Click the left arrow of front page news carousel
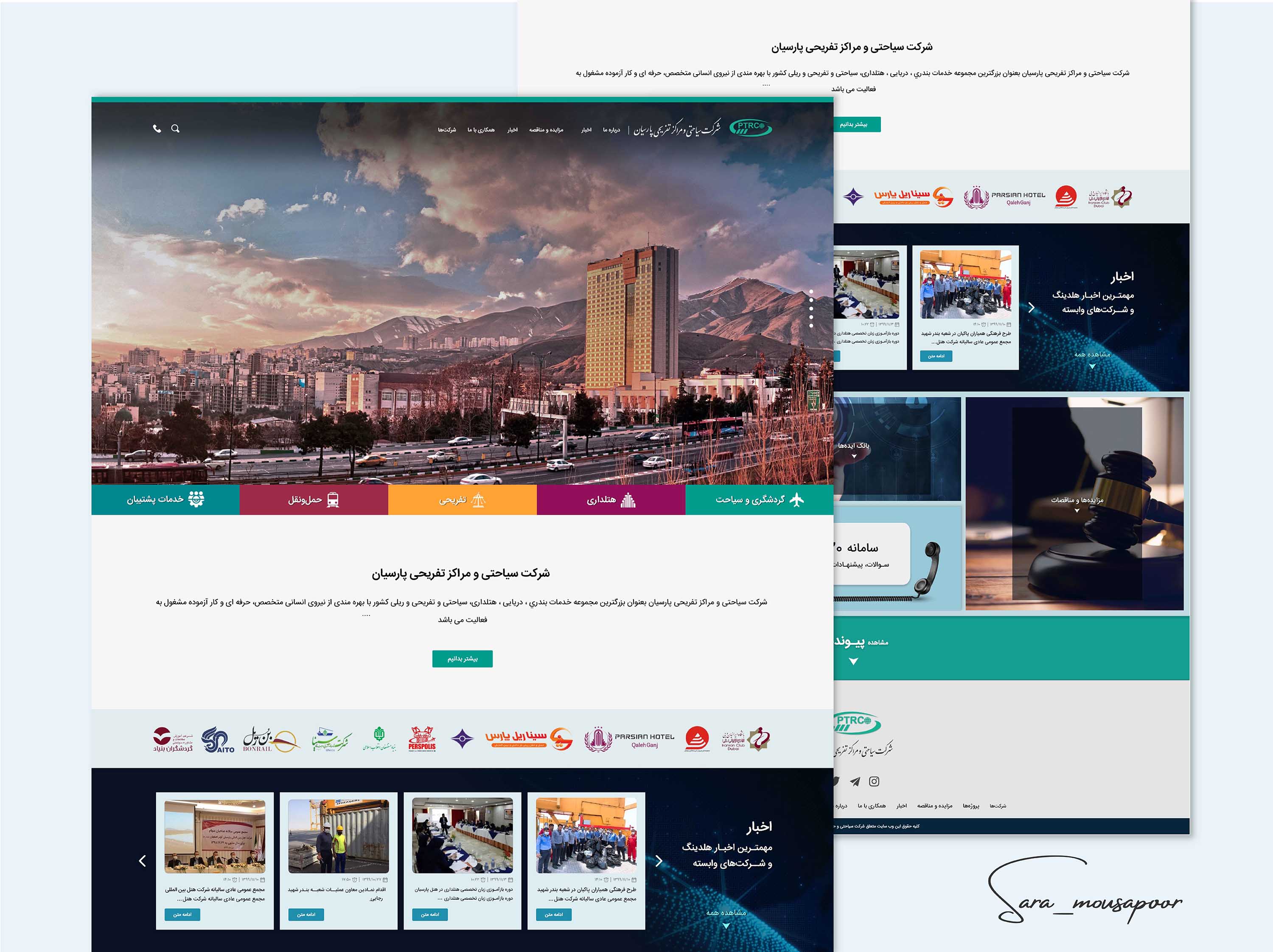Screen dimensions: 1273x952 [x=143, y=861]
